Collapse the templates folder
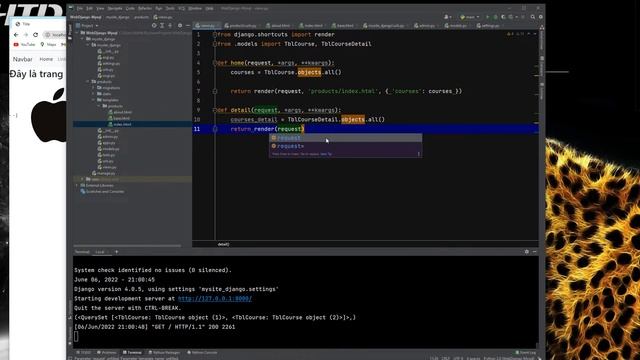This screenshot has width=640, height=360. (x=93, y=100)
